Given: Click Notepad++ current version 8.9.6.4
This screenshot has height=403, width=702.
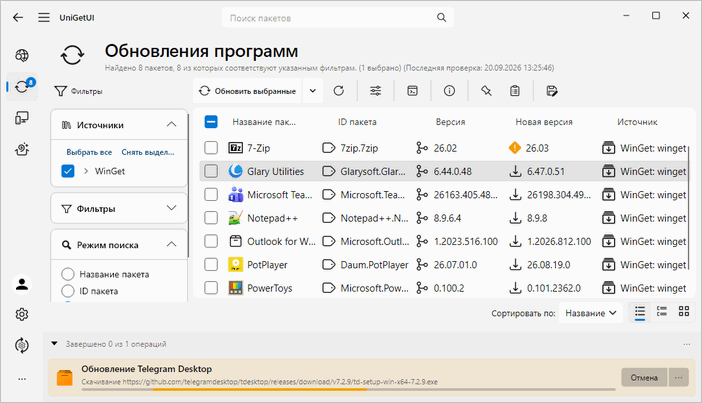Looking at the screenshot, I should click(447, 218).
